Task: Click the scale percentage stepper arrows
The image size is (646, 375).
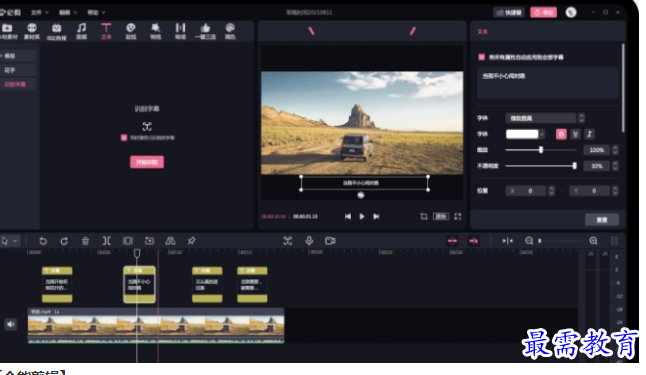Action: coord(616,150)
